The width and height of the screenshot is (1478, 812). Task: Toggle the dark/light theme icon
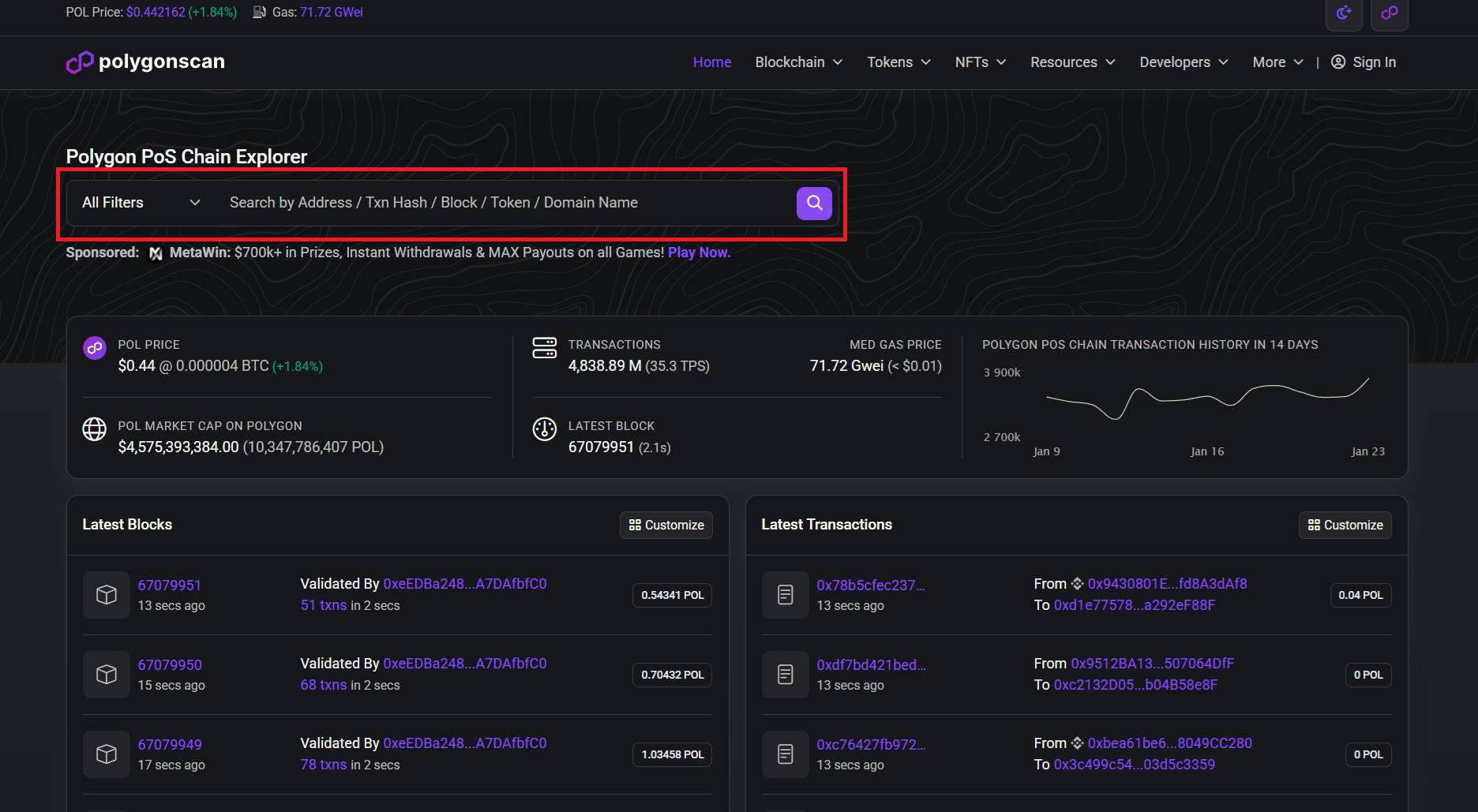coord(1343,13)
